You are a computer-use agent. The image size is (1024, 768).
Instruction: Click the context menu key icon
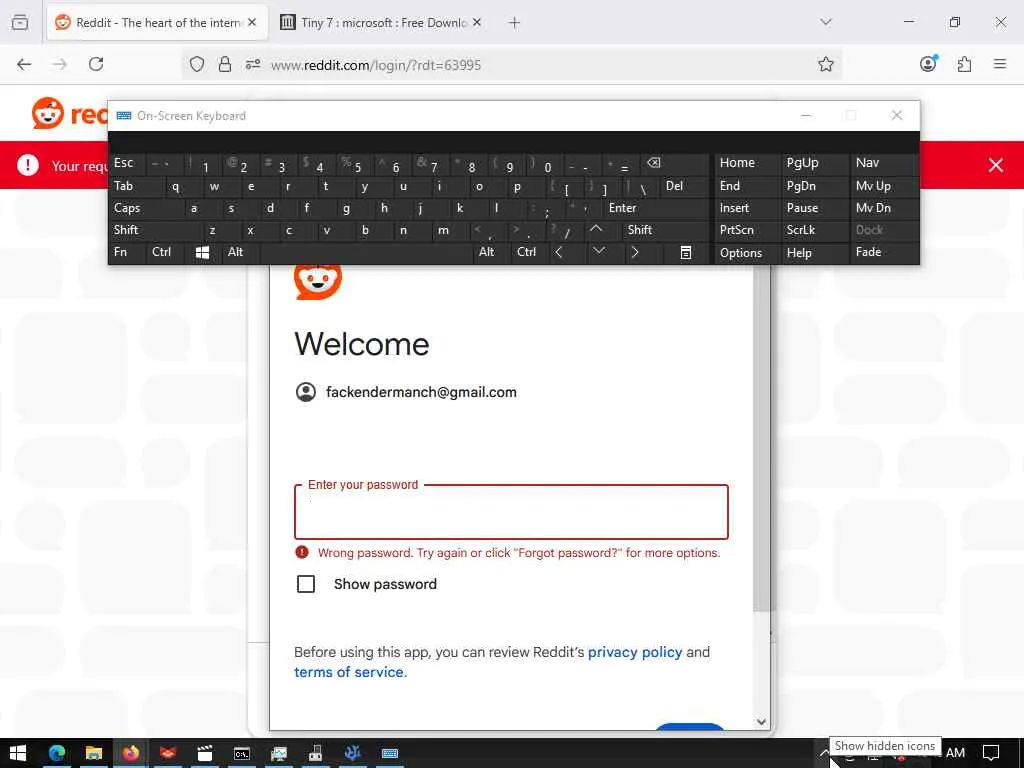[x=685, y=253]
